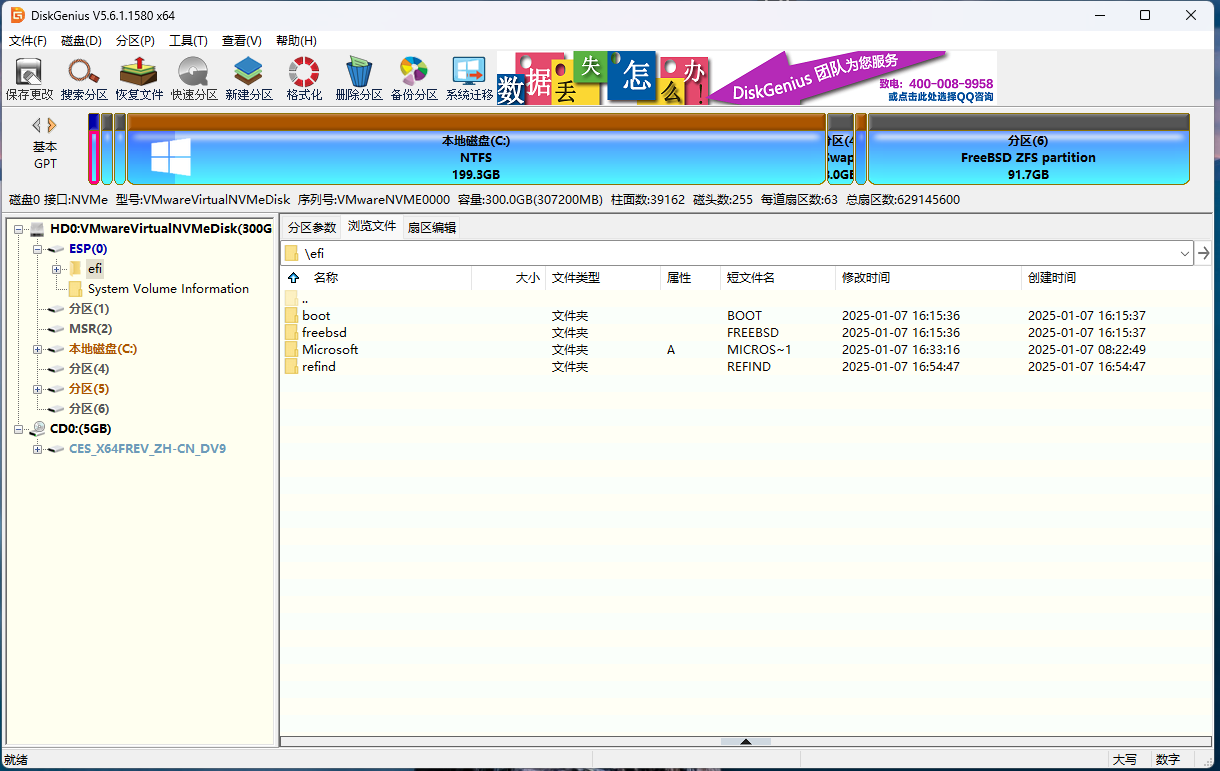Expand the 分区(5) tree node
This screenshot has height=771, width=1220.
click(37, 389)
